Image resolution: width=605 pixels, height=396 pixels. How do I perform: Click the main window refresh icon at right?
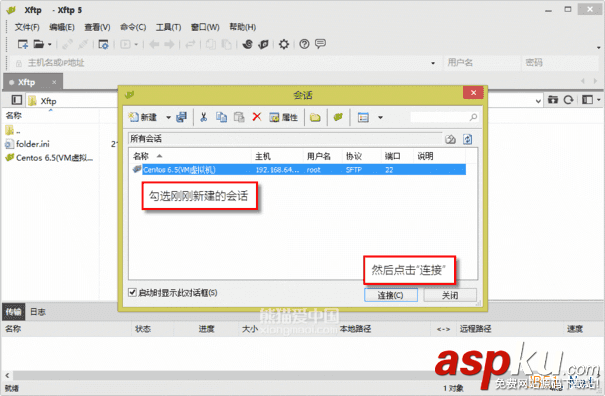(x=568, y=100)
